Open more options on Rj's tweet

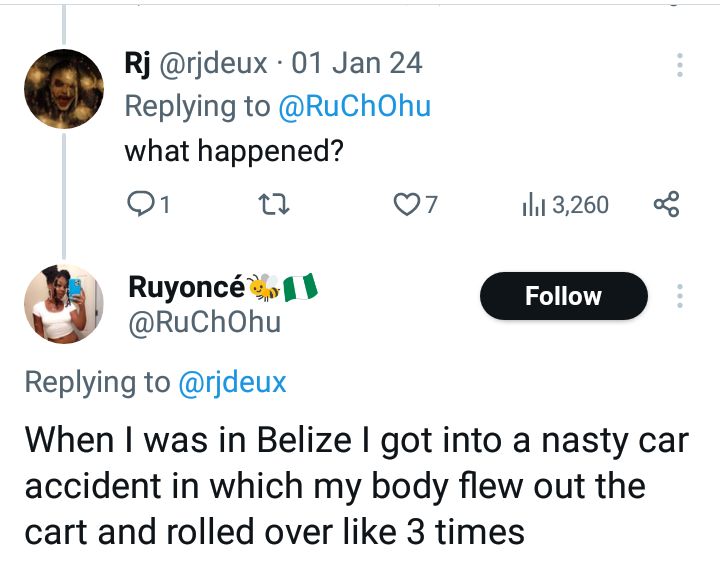point(680,65)
